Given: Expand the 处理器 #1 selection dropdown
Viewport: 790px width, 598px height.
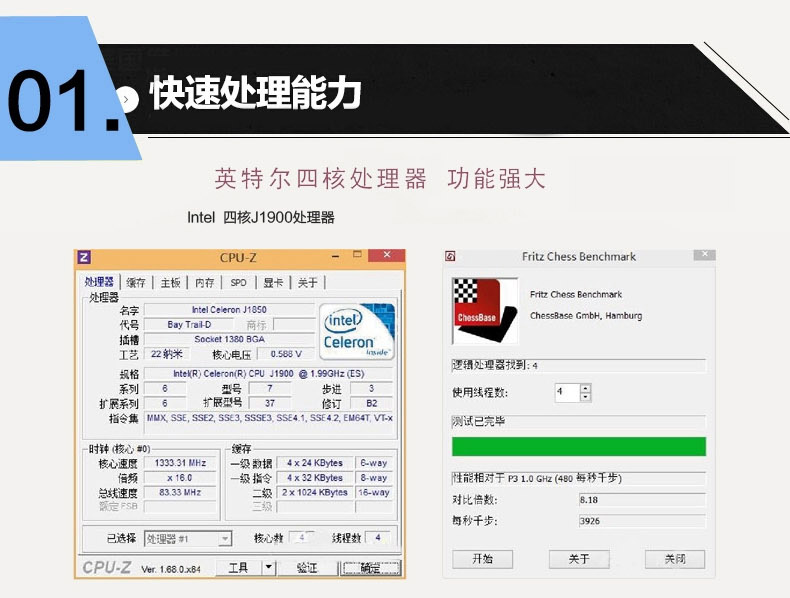Looking at the screenshot, I should click(225, 539).
